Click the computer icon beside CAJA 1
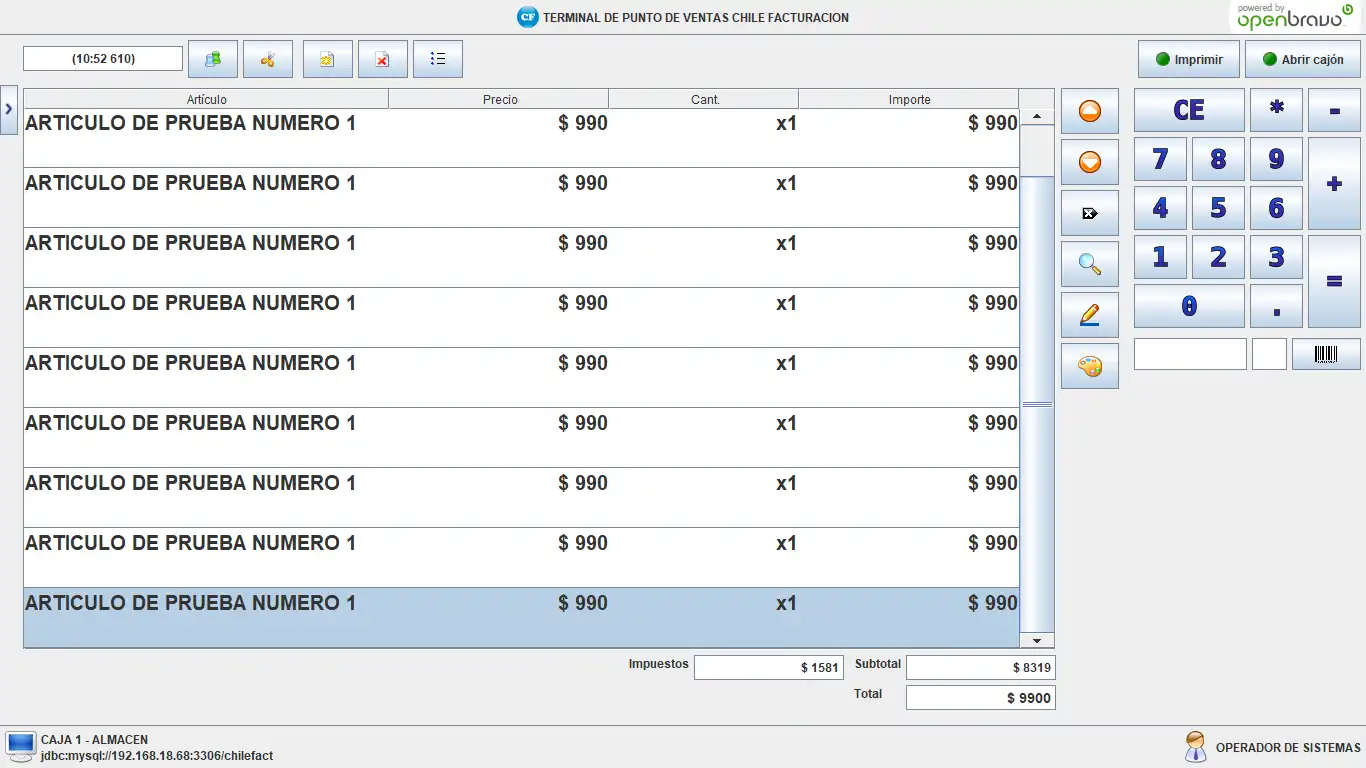The width and height of the screenshot is (1366, 768). tap(20, 746)
